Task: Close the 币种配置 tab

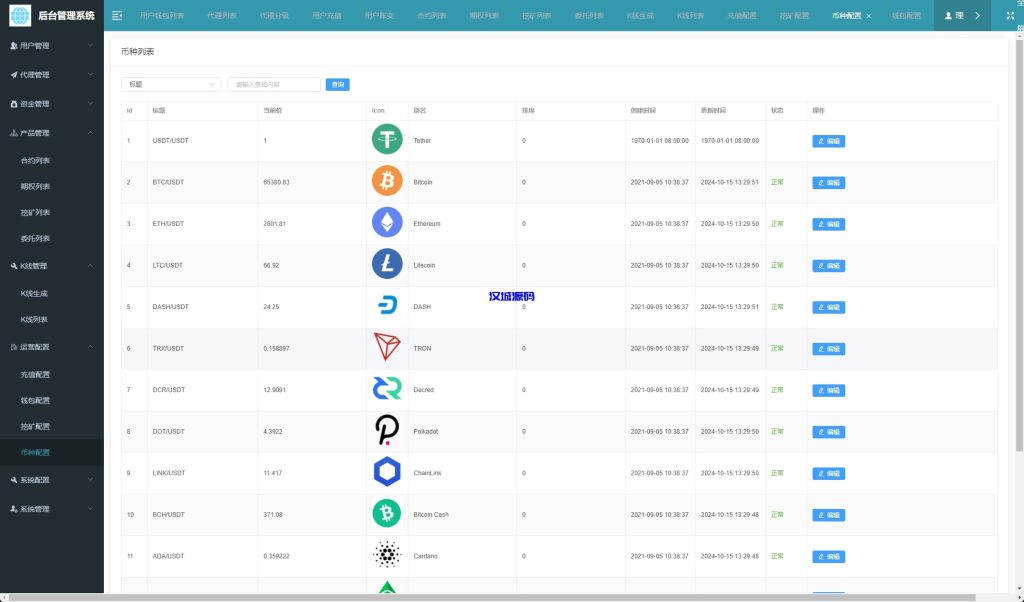Action: coord(868,17)
